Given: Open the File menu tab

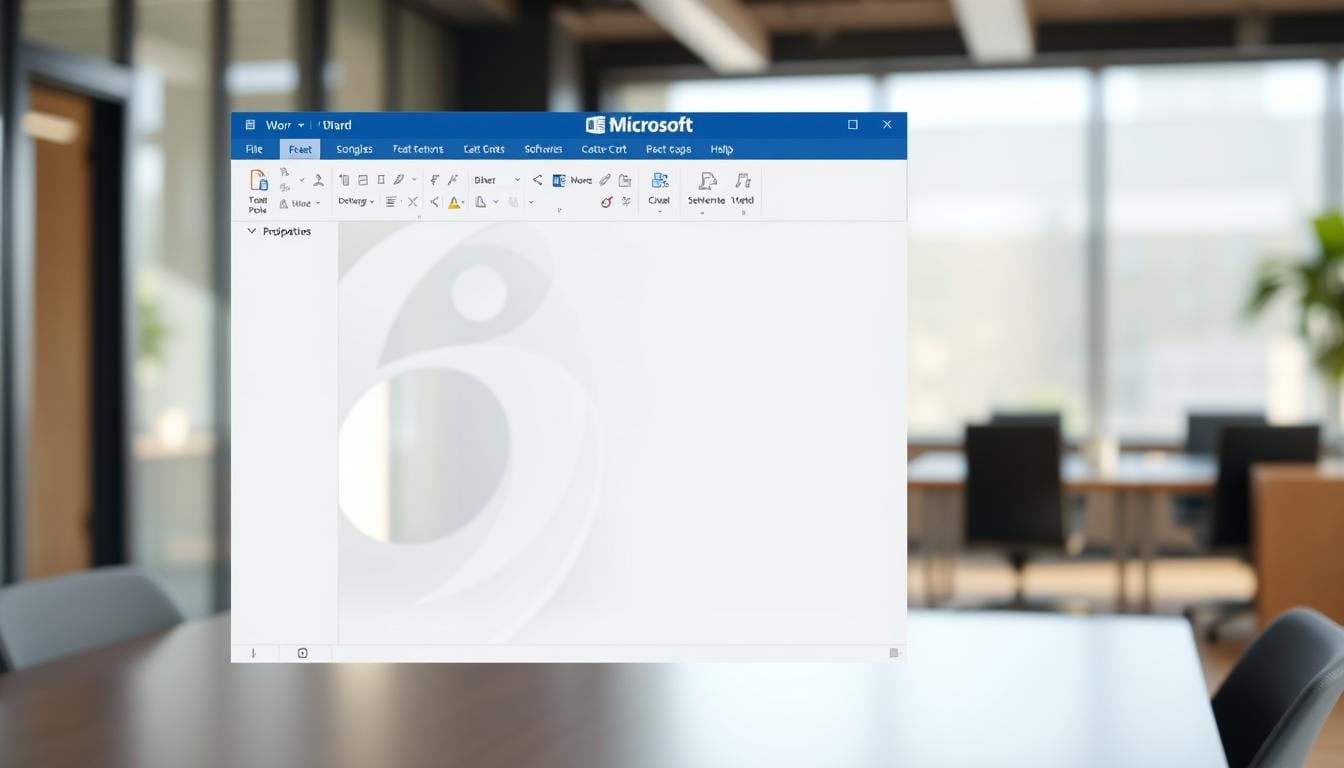Looking at the screenshot, I should (254, 149).
